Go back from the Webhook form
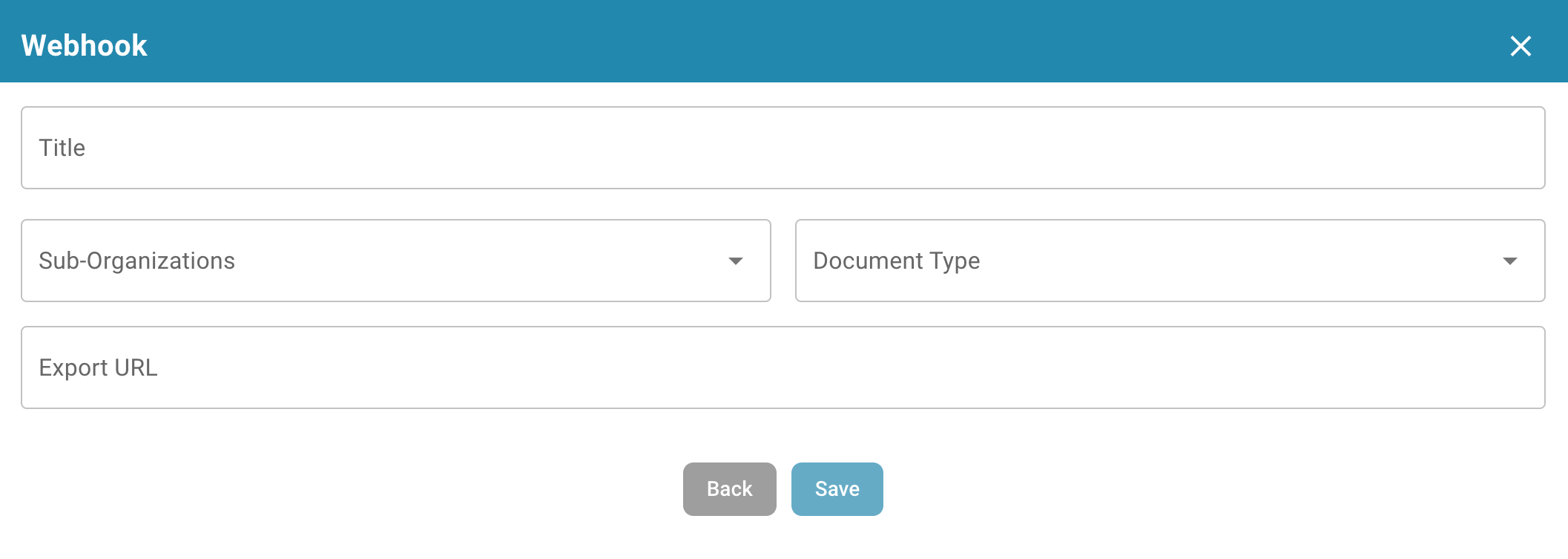 tap(729, 489)
